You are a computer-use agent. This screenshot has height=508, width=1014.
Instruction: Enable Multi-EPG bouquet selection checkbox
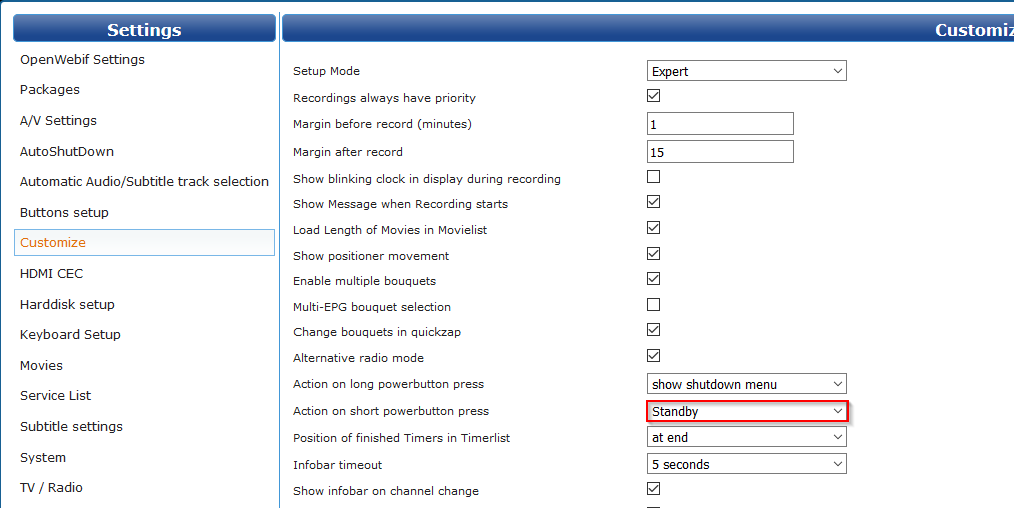pos(654,305)
